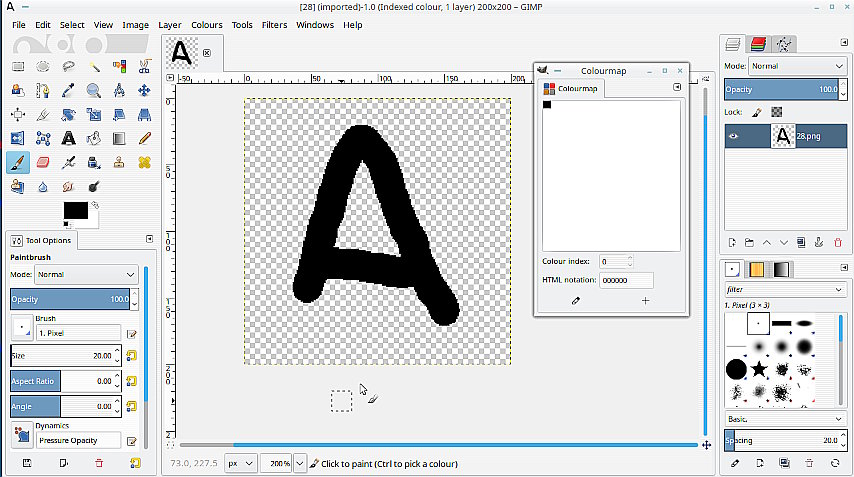Select the Perspective tool

(x=144, y=114)
